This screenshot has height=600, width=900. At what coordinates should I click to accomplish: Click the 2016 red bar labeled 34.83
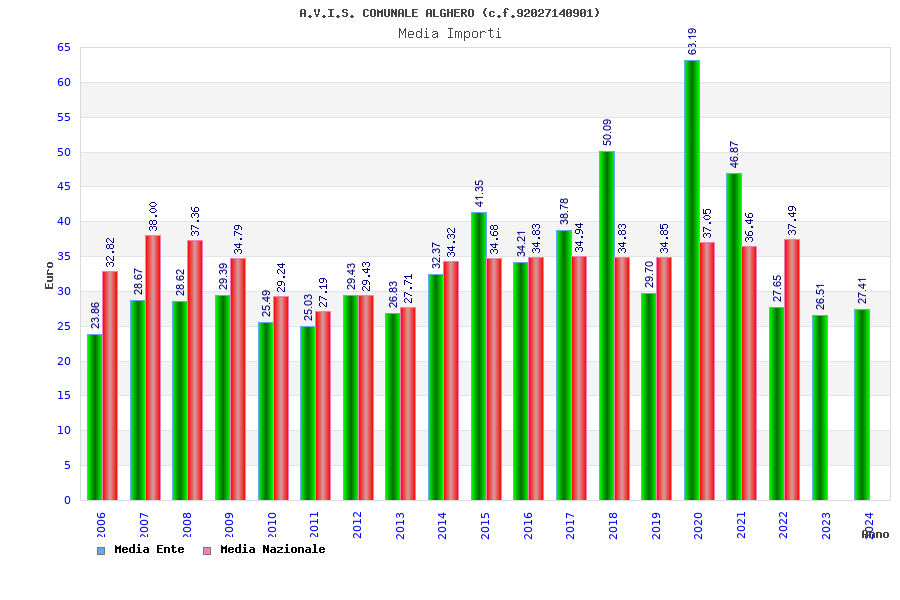(x=536, y=378)
